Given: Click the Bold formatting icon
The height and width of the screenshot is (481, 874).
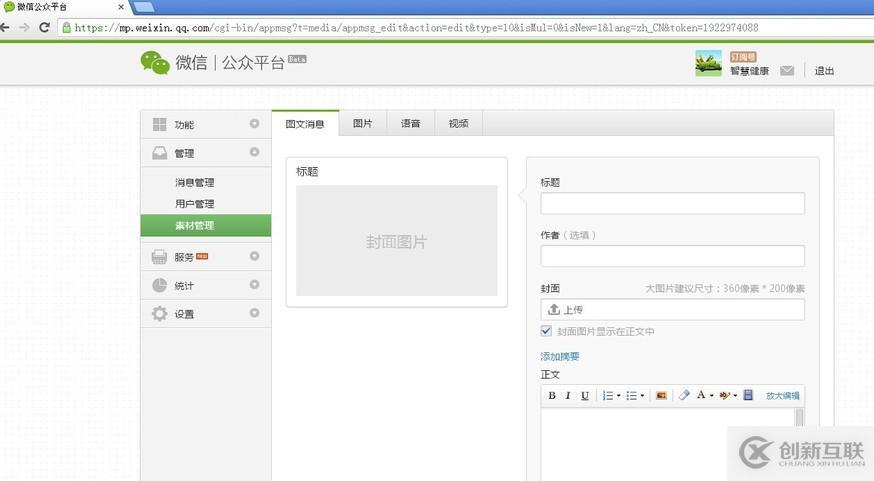Looking at the screenshot, I should (552, 396).
